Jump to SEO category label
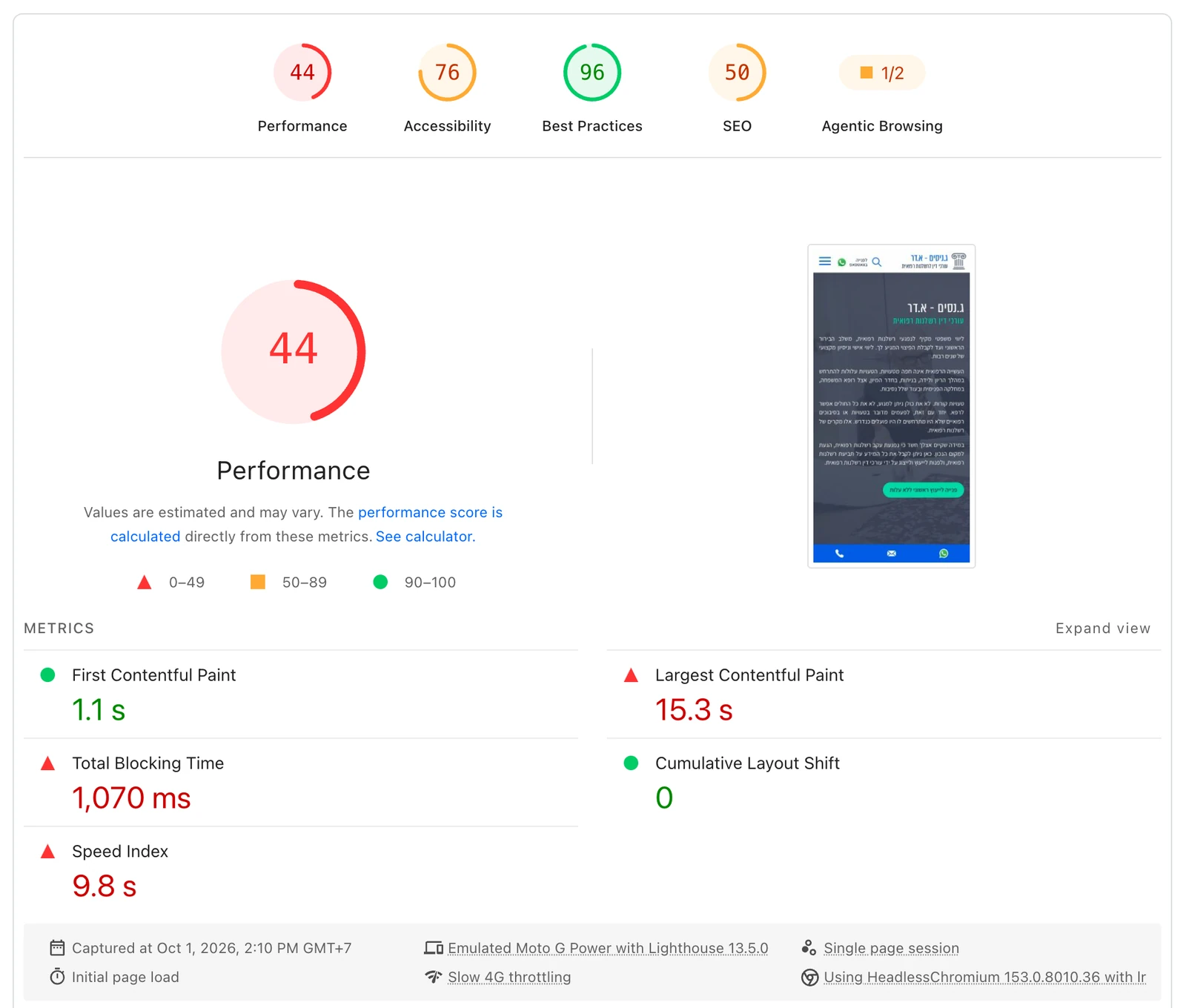Viewport: 1186px width, 1008px height. (x=737, y=126)
